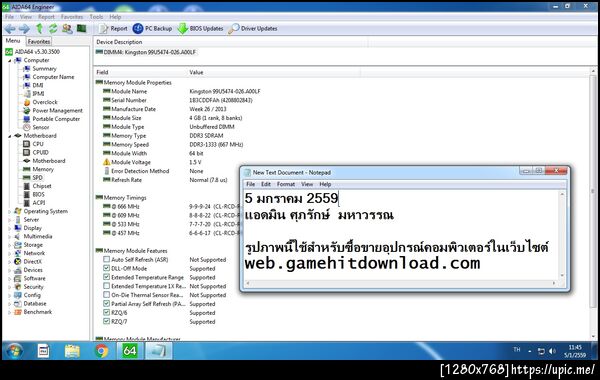The width and height of the screenshot is (600, 380).
Task: Click the Back navigation arrow
Action: (10, 29)
